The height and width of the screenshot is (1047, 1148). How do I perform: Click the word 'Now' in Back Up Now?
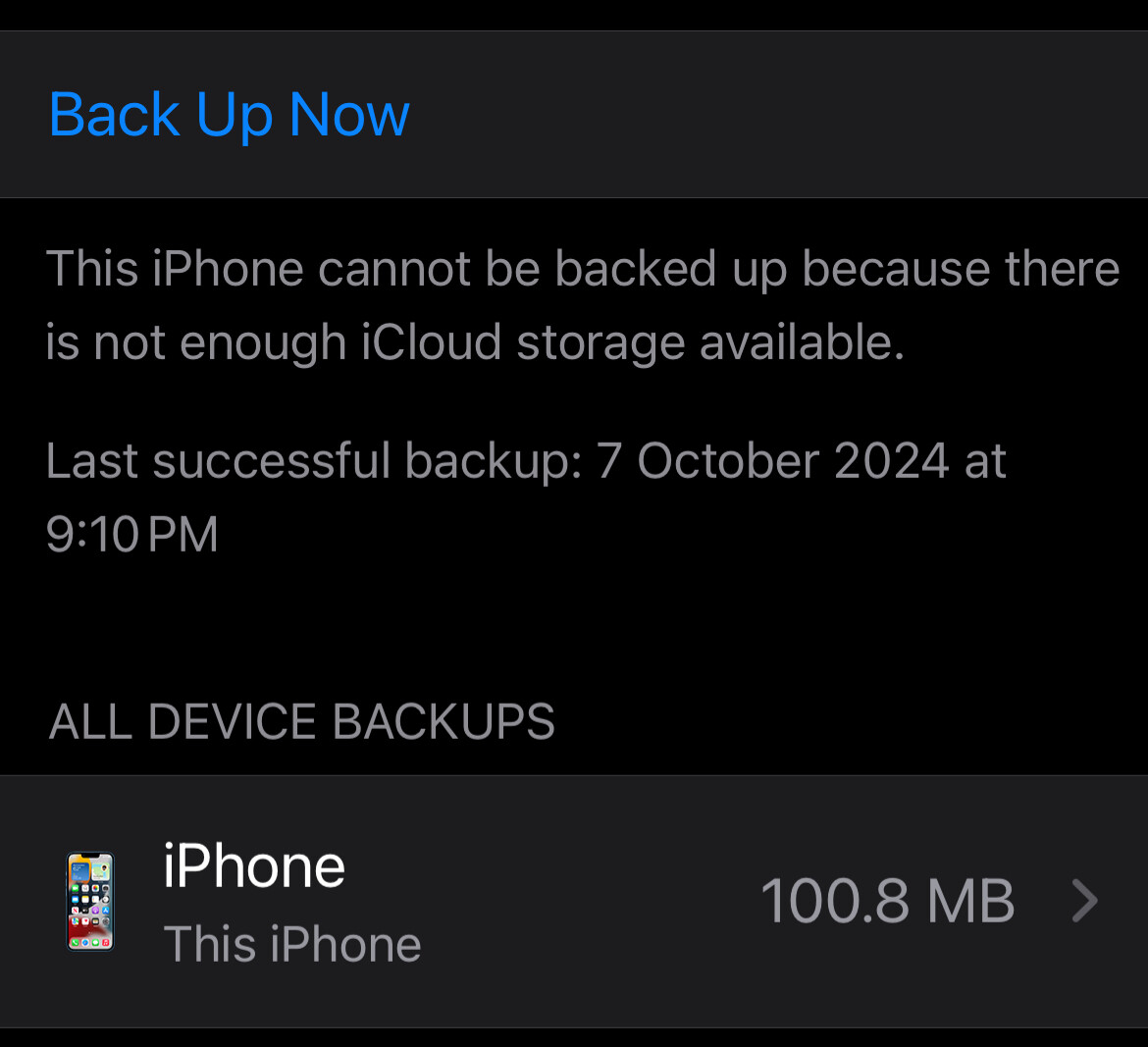349,115
